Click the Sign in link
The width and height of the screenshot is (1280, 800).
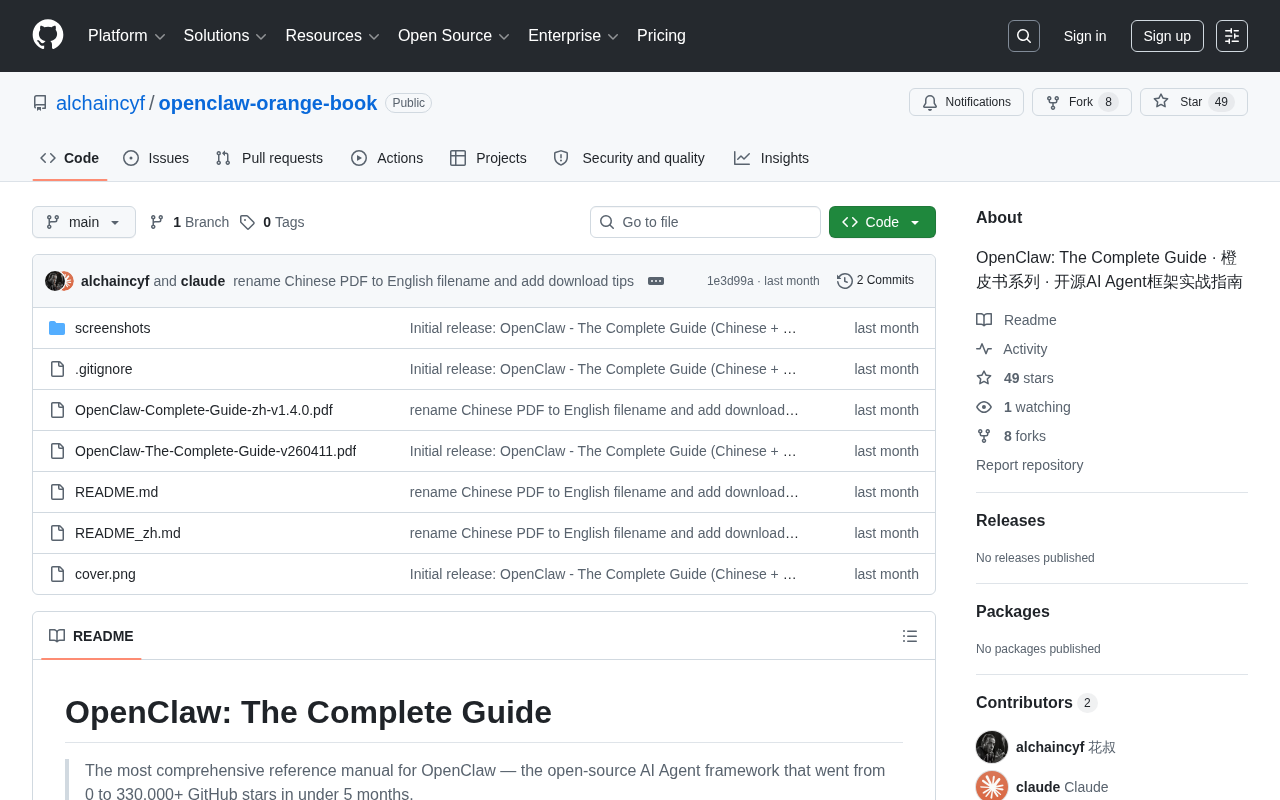[1085, 36]
